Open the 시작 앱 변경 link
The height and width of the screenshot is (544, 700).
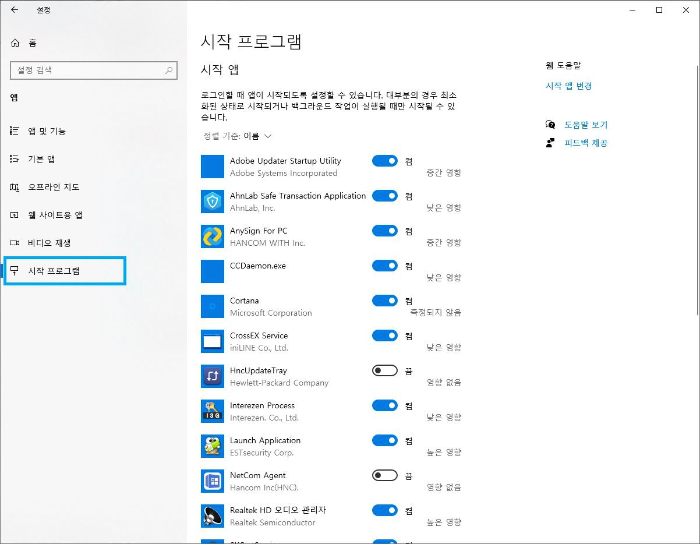pos(568,86)
